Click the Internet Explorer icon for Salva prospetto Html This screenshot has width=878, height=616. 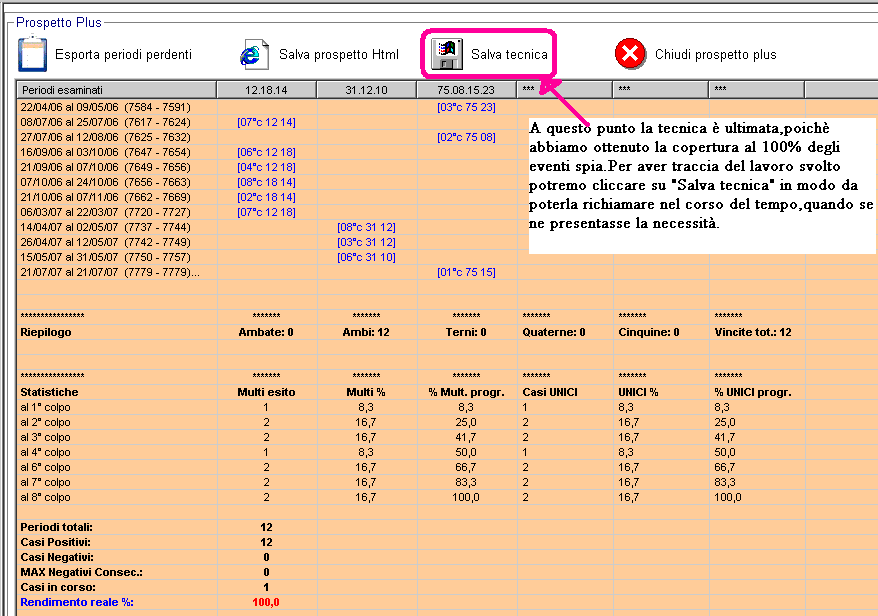[254, 54]
